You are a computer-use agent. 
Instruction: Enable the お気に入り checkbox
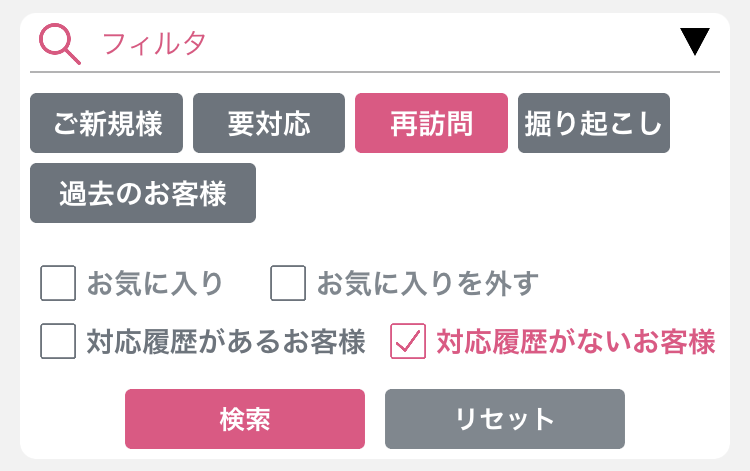click(58, 283)
